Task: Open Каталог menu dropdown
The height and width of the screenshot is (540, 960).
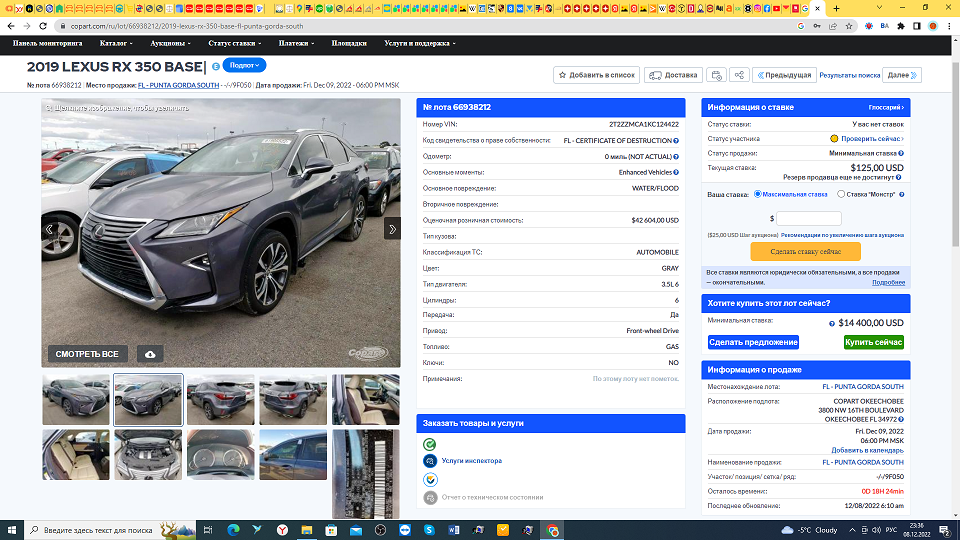Action: 116,43
